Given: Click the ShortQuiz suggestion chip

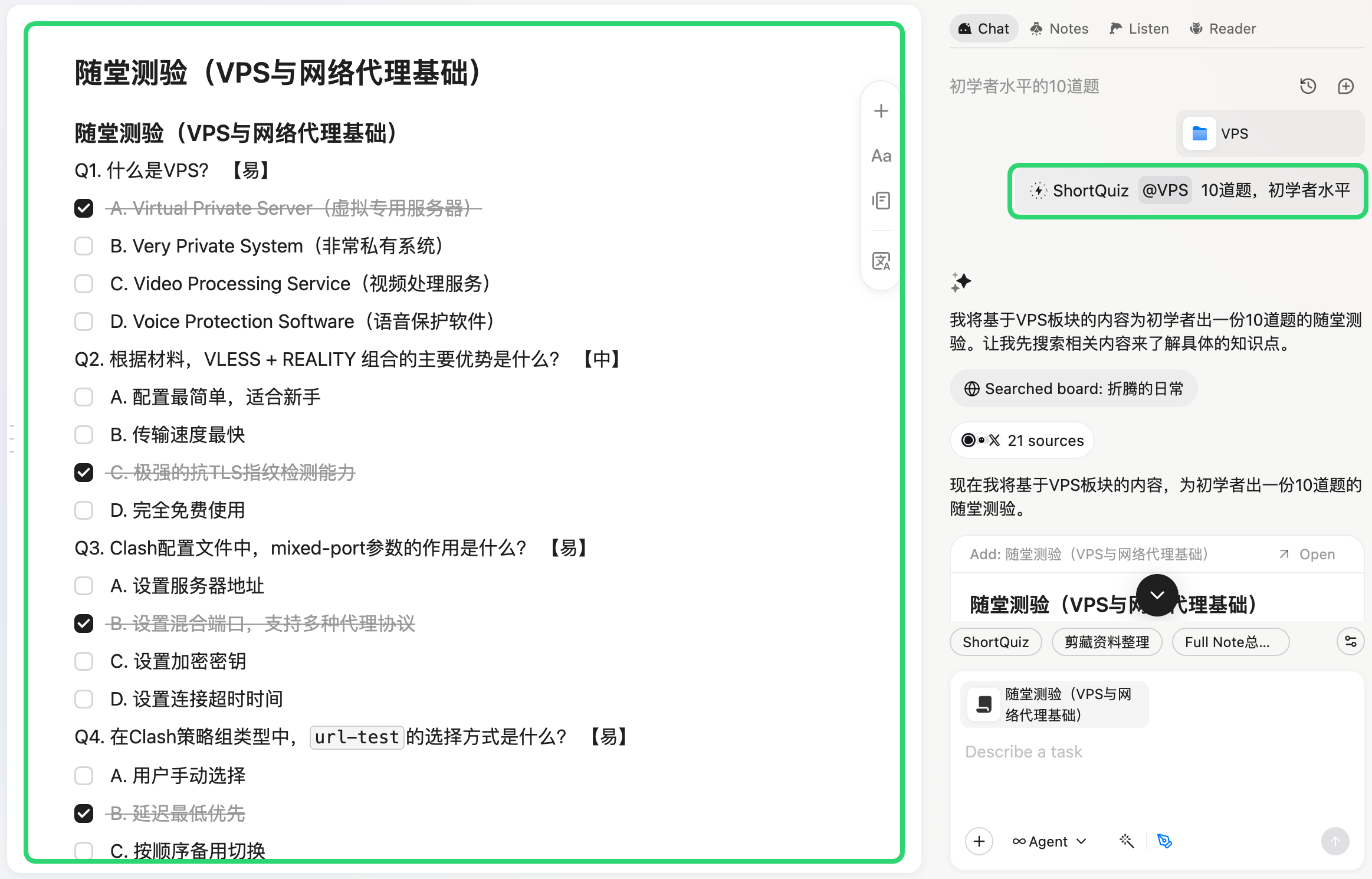Looking at the screenshot, I should pyautogui.click(x=995, y=642).
